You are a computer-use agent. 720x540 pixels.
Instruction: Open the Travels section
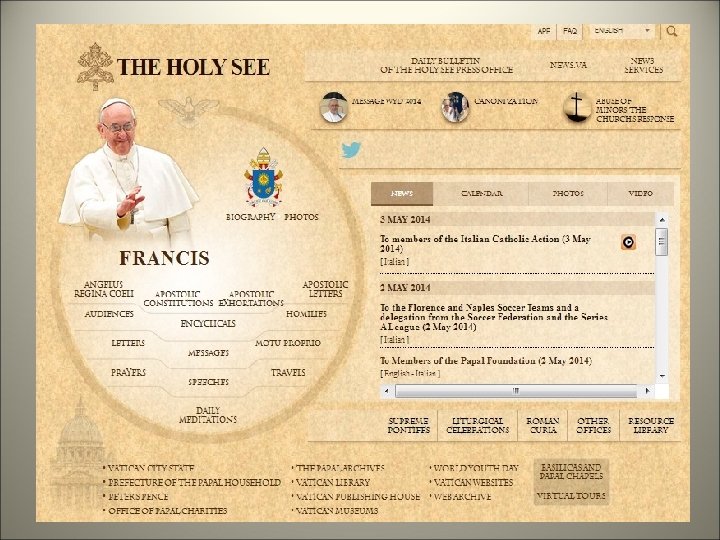tap(288, 372)
